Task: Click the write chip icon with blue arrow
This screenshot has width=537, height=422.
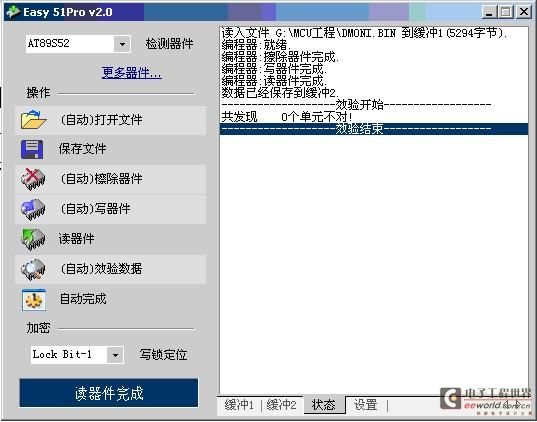Action: point(33,209)
